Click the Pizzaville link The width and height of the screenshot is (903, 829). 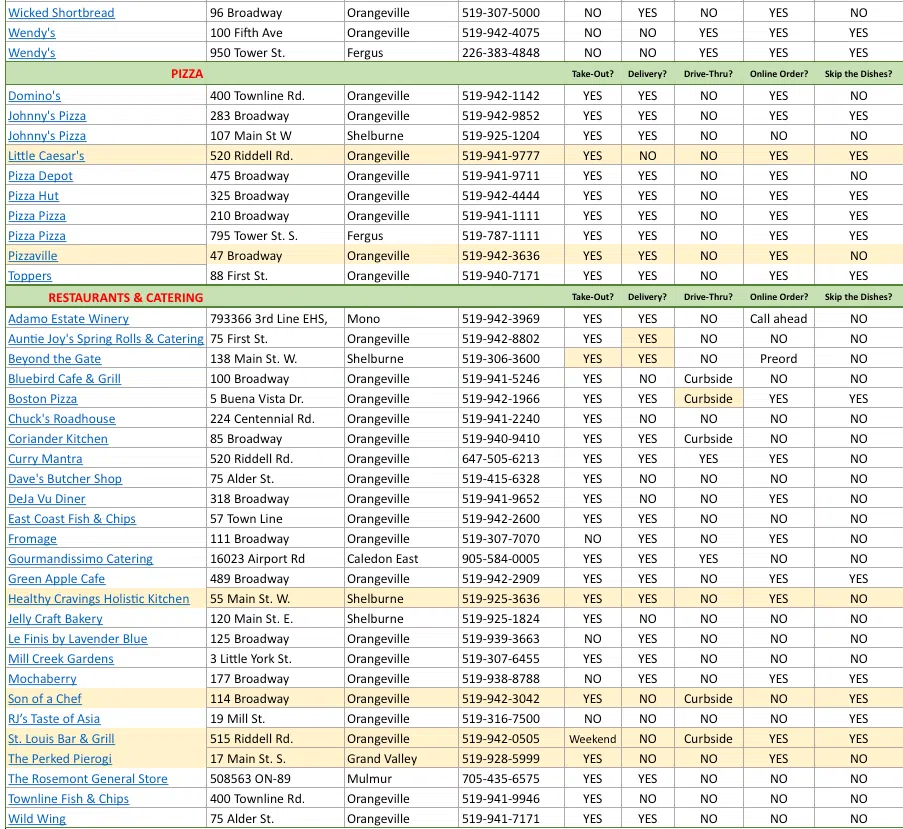tap(33, 256)
